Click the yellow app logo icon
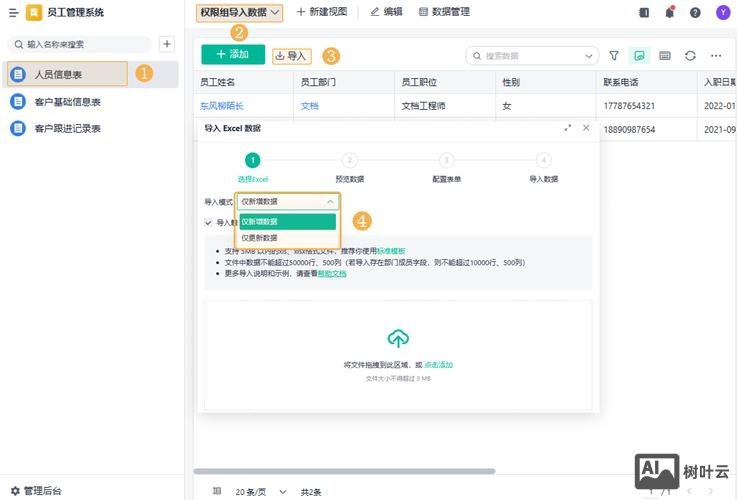Image resolution: width=737 pixels, height=500 pixels. click(x=34, y=12)
